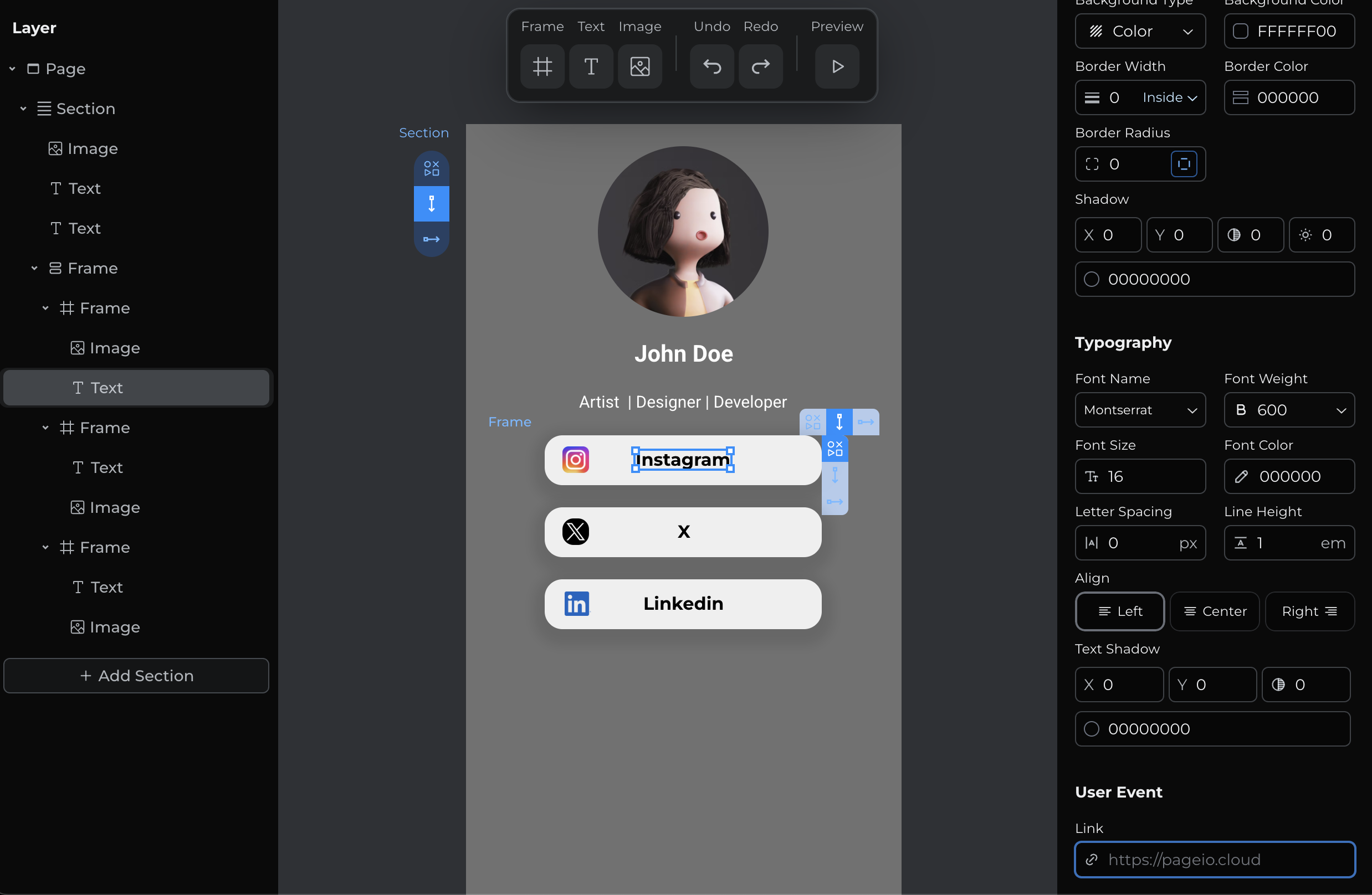Image resolution: width=1372 pixels, height=895 pixels.
Task: Click the font color pencil icon
Action: [x=1241, y=477]
